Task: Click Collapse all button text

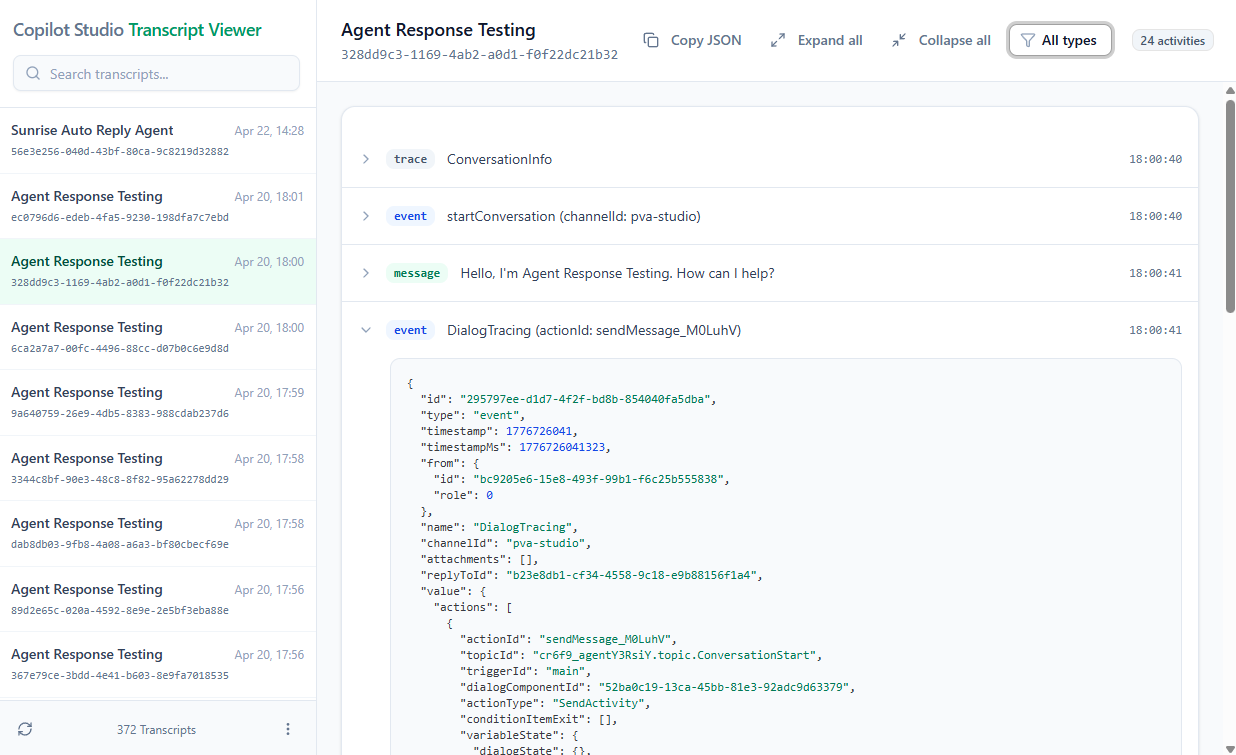Action: (955, 40)
